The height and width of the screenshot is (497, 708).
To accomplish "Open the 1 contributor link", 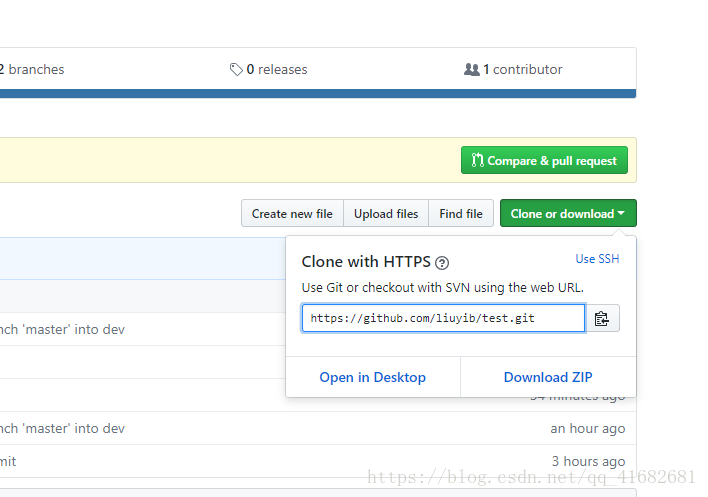I will [x=513, y=70].
